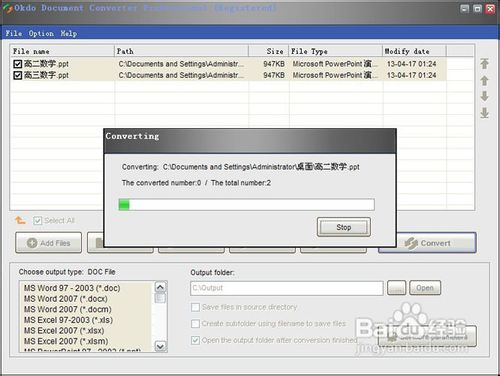Sort by the Path column header
Viewport: 500px width, 376px height.
coord(182,51)
